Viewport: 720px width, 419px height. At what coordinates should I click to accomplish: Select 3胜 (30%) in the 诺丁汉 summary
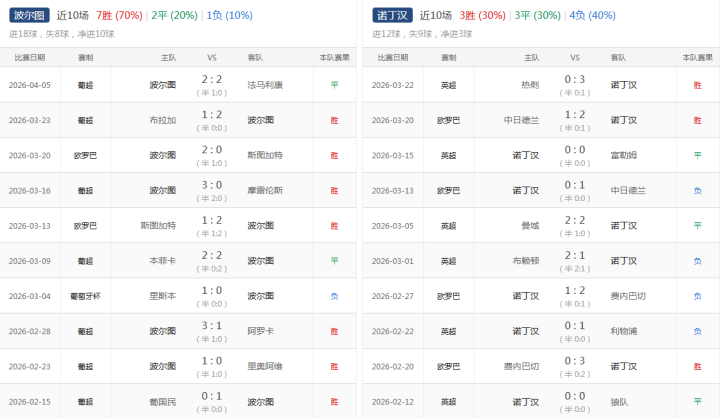pos(483,15)
